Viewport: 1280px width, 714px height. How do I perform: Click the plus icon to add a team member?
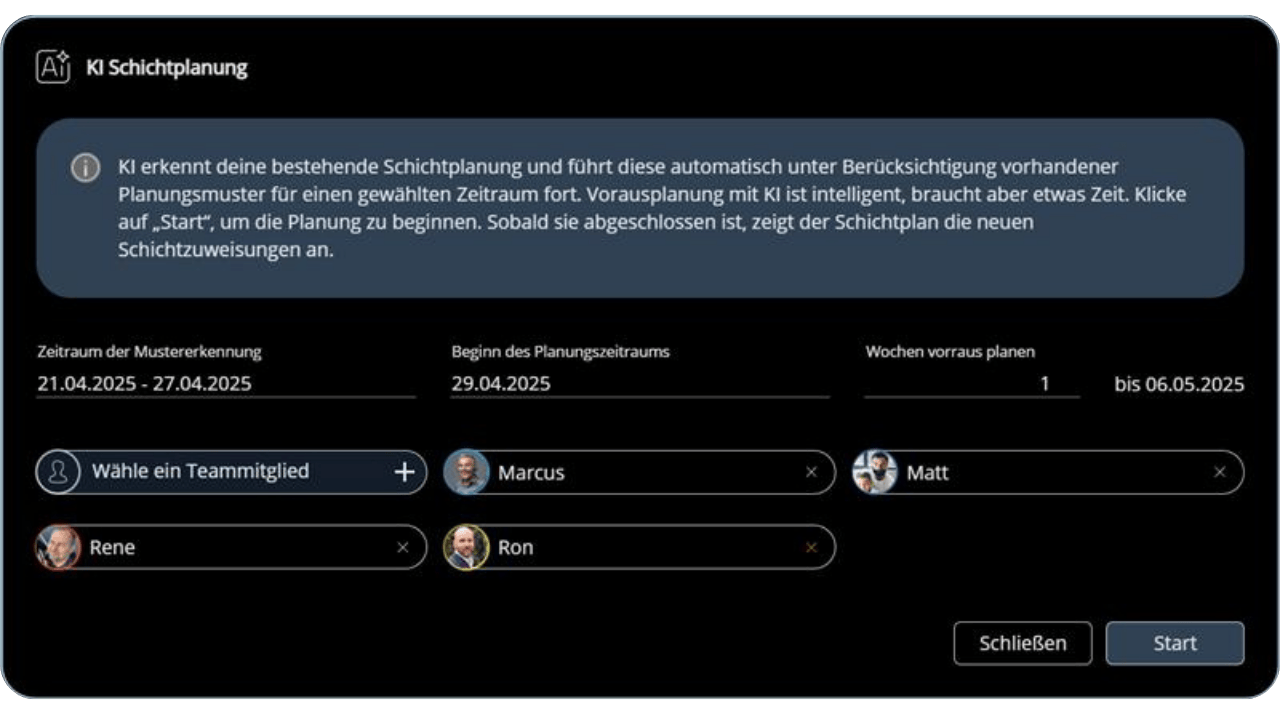pyautogui.click(x=404, y=472)
